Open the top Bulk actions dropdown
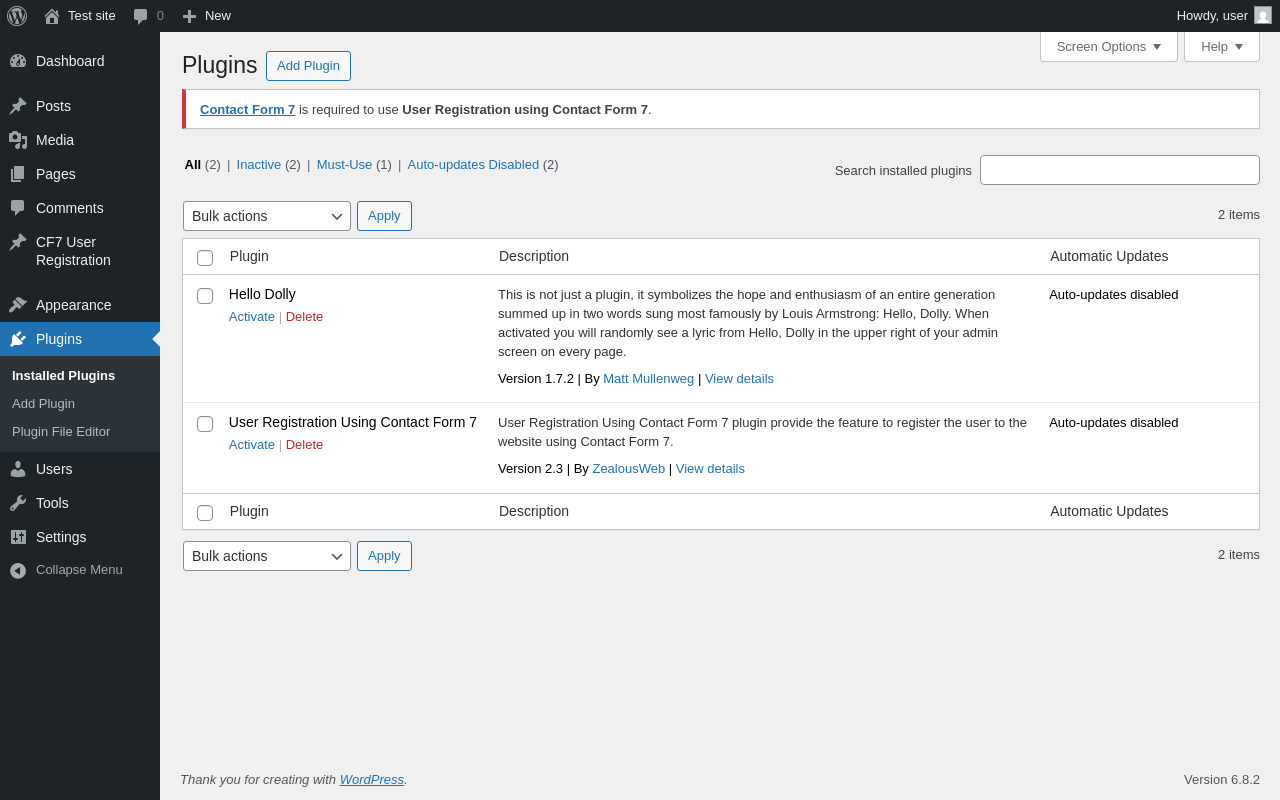Viewport: 1280px width, 800px height. coord(266,216)
